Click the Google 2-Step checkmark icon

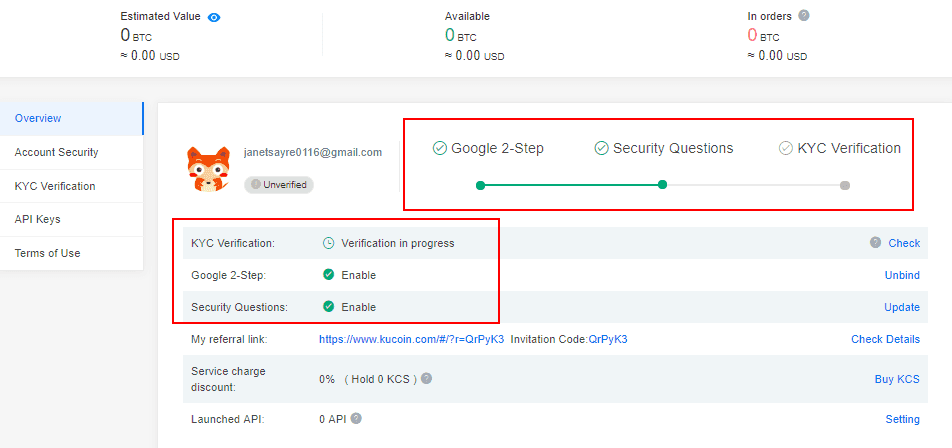point(439,148)
